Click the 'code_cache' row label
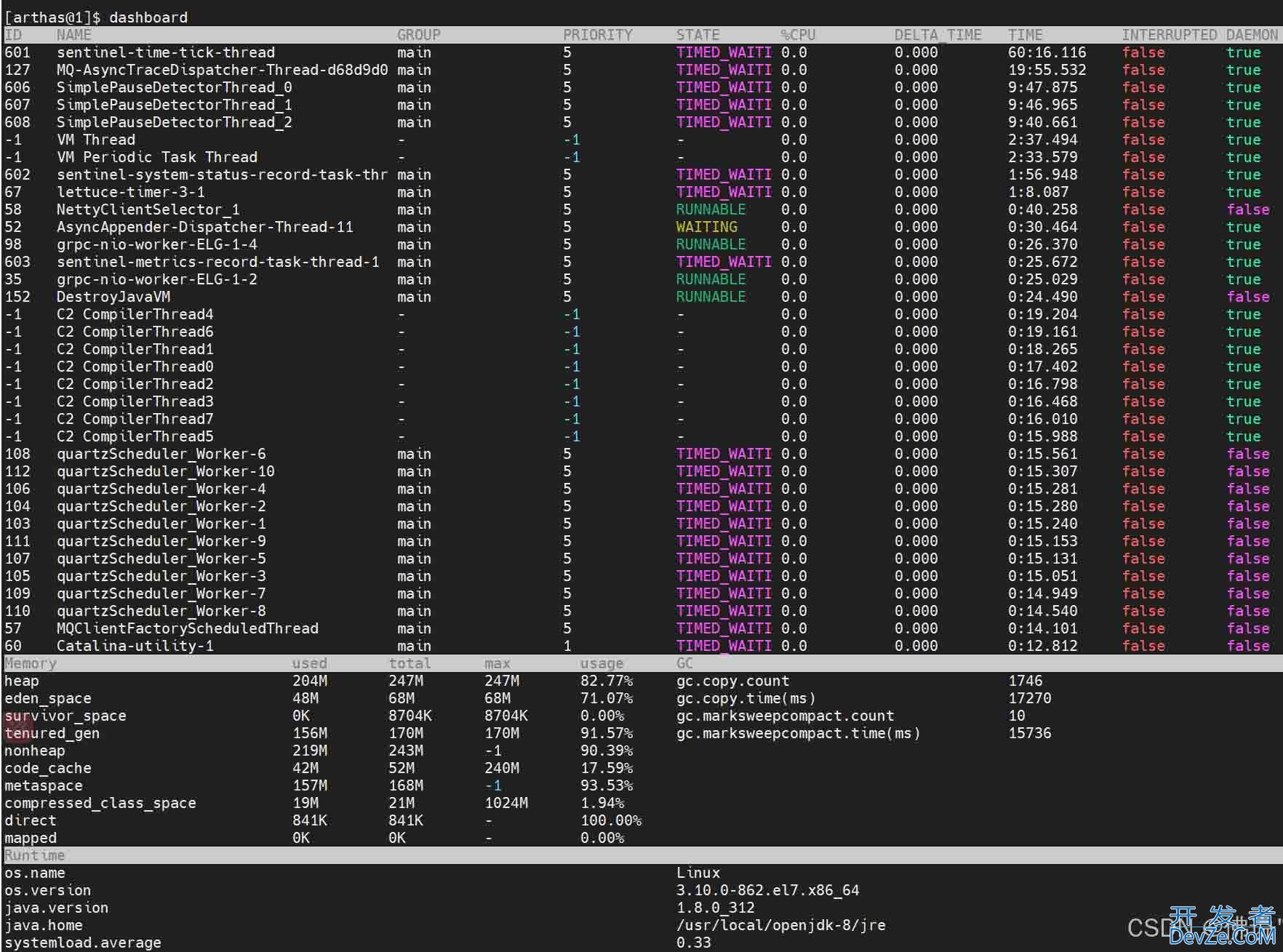This screenshot has width=1283, height=952. click(48, 768)
